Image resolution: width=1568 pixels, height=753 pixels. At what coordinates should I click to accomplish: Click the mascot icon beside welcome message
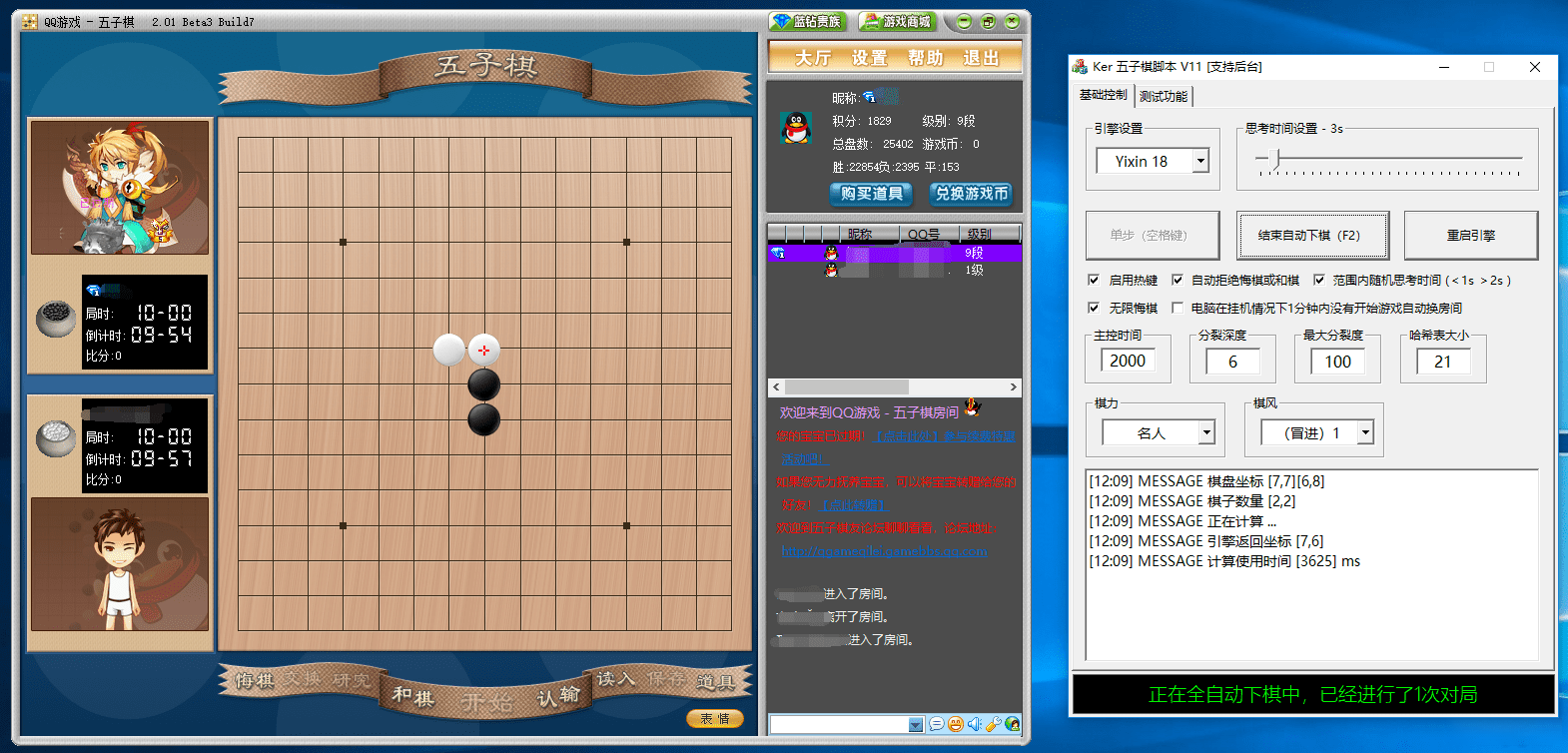coord(973,407)
